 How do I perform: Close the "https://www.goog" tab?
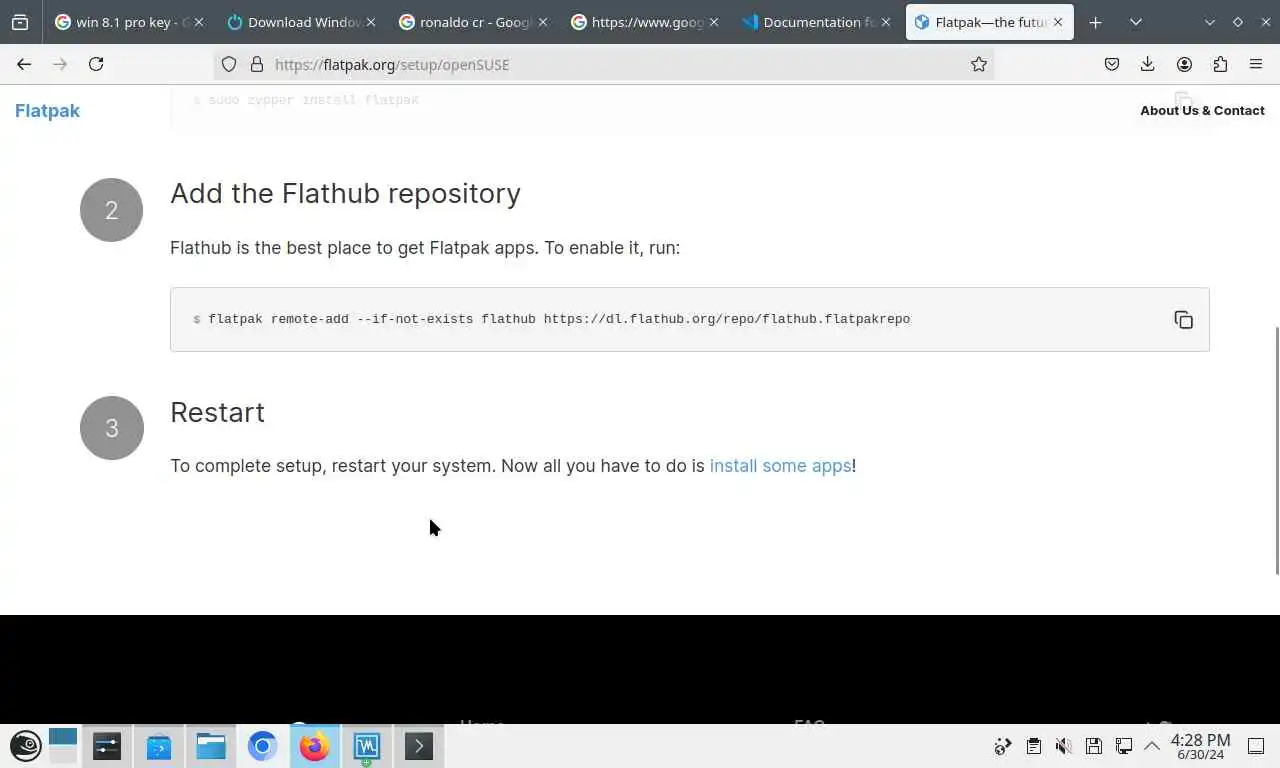[x=713, y=22]
